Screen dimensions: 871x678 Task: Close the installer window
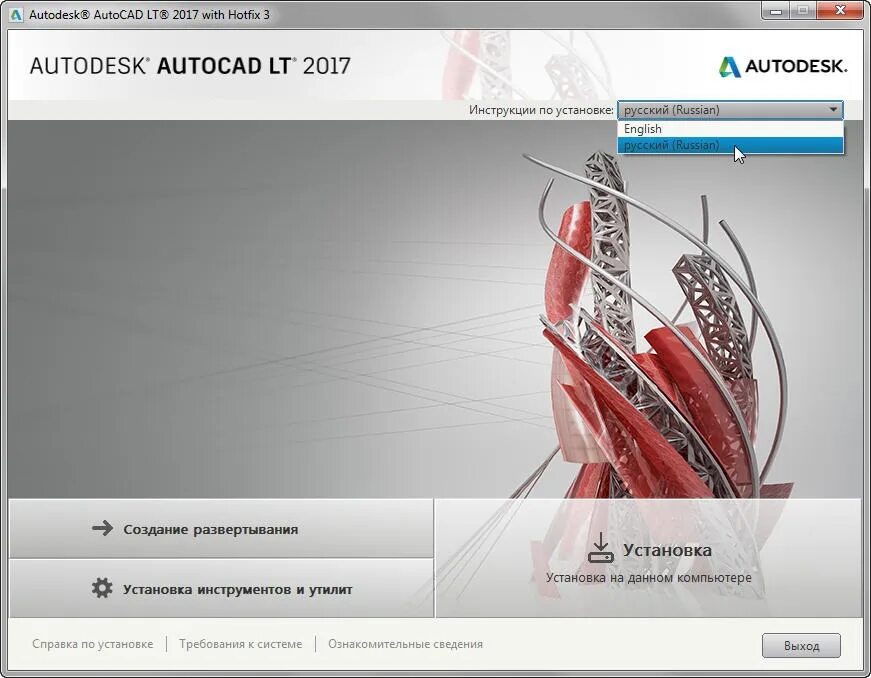(841, 10)
